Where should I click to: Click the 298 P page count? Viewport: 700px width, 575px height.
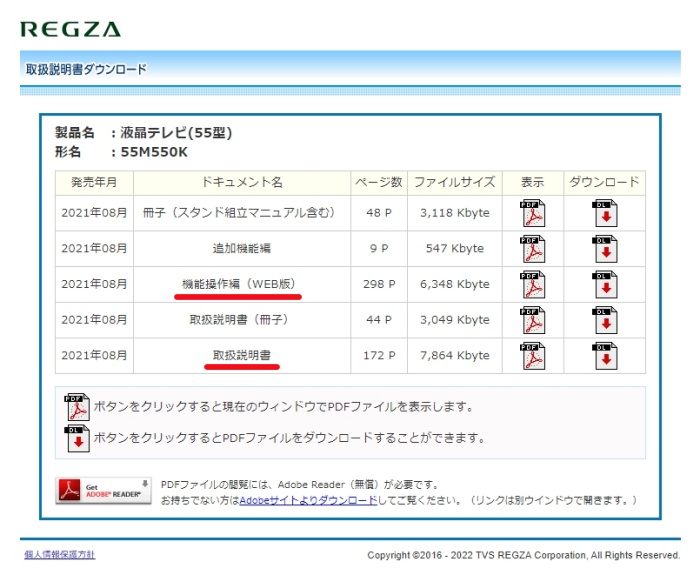point(379,284)
